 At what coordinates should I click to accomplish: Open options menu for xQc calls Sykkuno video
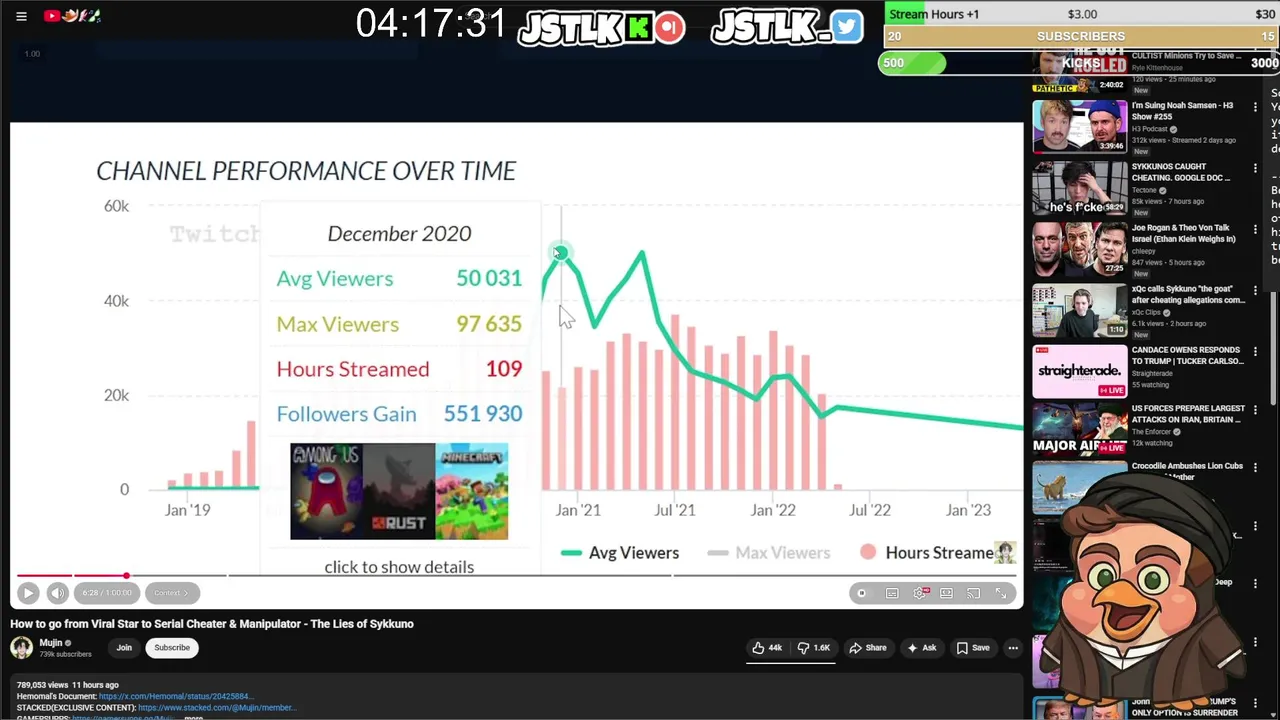tap(1255, 290)
